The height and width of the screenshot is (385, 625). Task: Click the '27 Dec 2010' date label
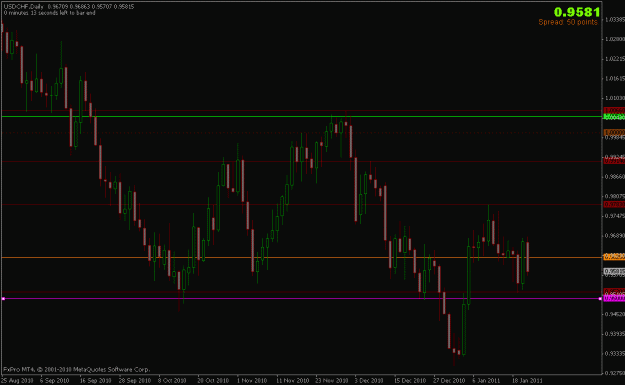449,381
